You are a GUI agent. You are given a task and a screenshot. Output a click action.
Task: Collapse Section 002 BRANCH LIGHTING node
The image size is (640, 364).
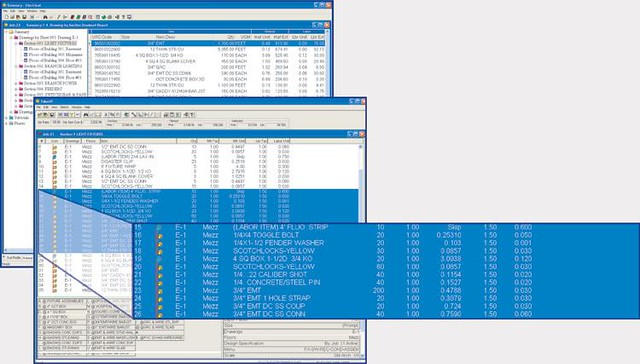(x=16, y=66)
